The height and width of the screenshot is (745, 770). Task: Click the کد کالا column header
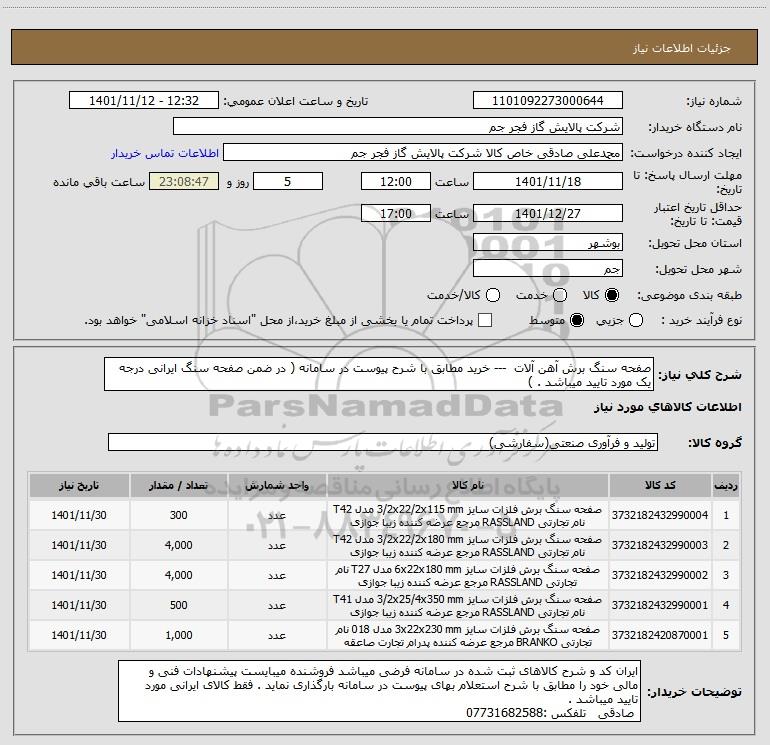660,486
